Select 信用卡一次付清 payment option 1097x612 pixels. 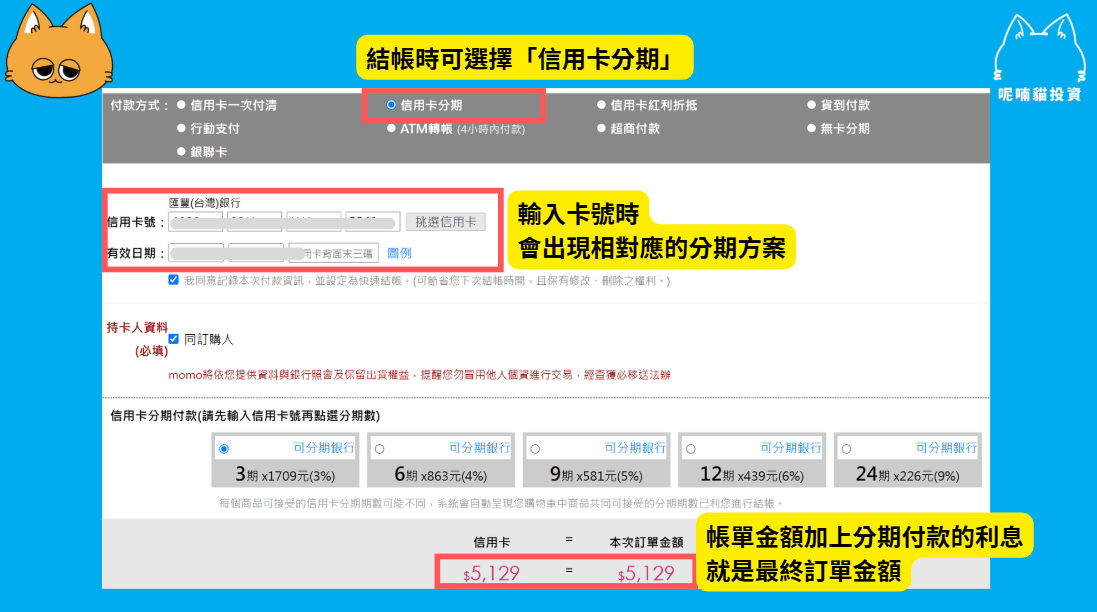[x=181, y=105]
